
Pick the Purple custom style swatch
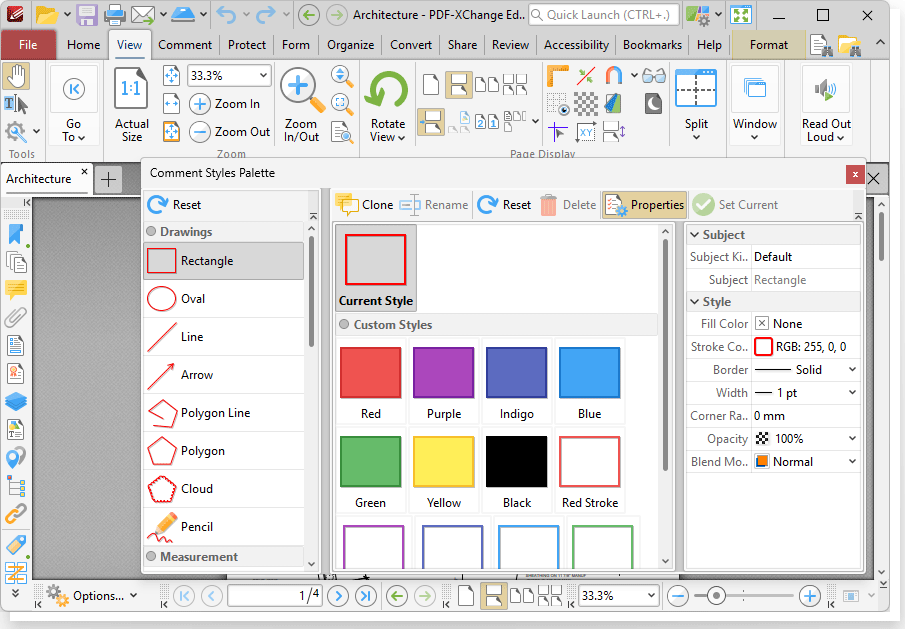(x=444, y=382)
